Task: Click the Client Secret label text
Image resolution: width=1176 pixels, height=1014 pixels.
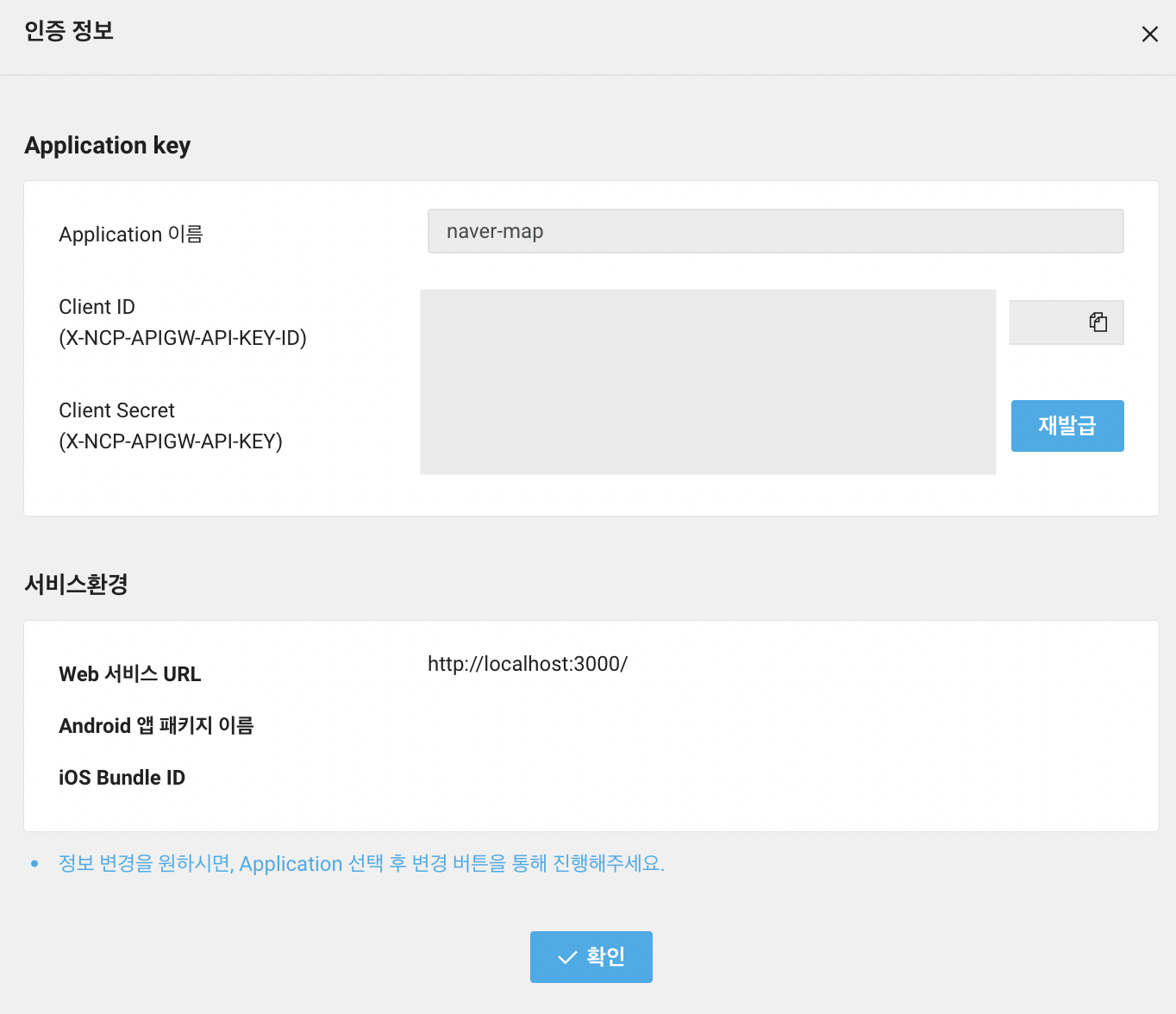Action: coord(116,410)
